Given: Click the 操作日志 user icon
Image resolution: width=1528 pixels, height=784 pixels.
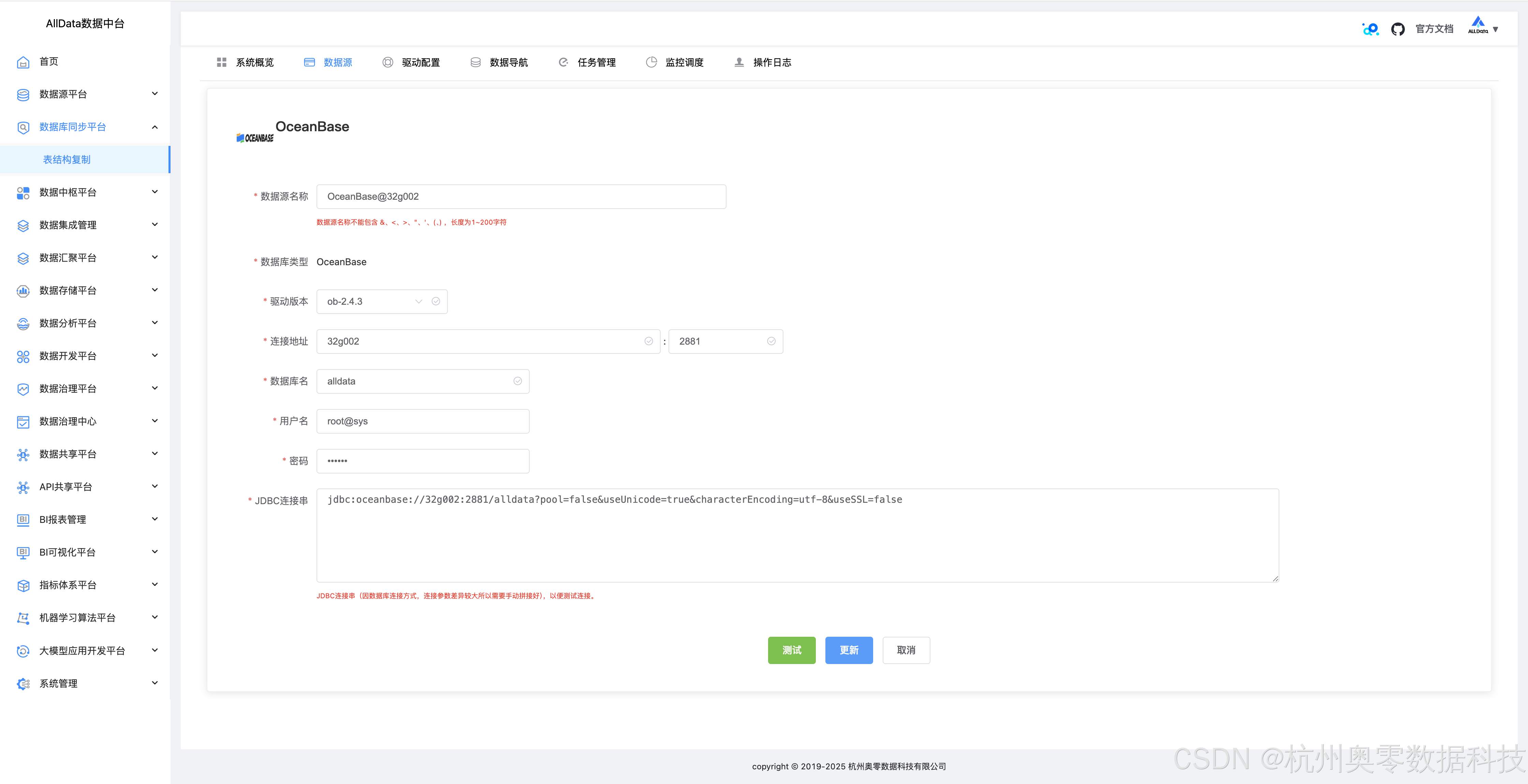Looking at the screenshot, I should pos(739,62).
